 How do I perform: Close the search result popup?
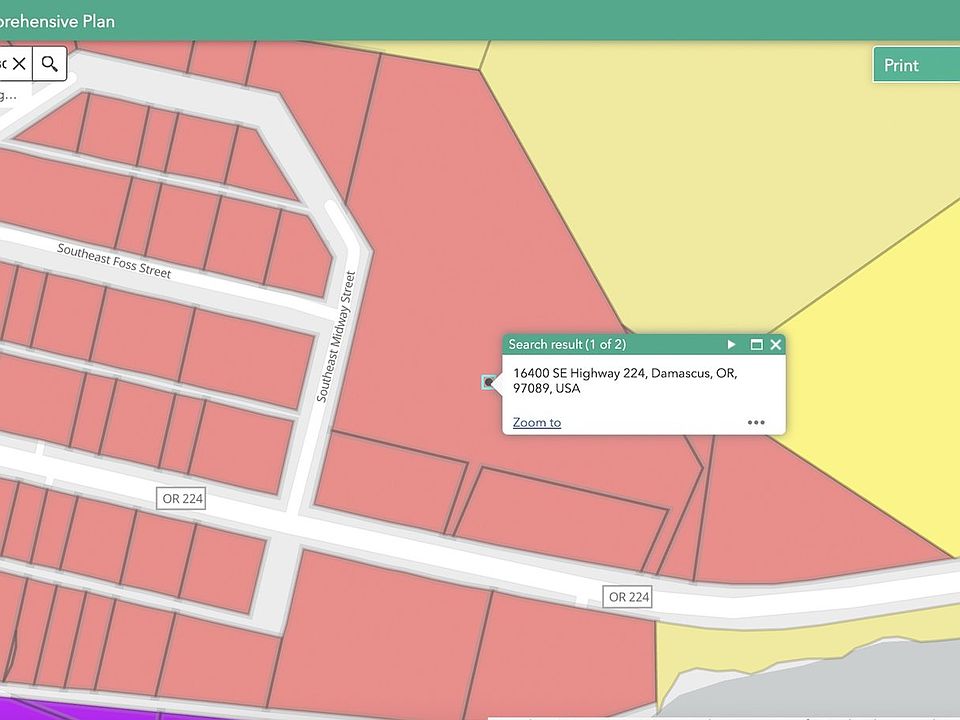pyautogui.click(x=776, y=345)
